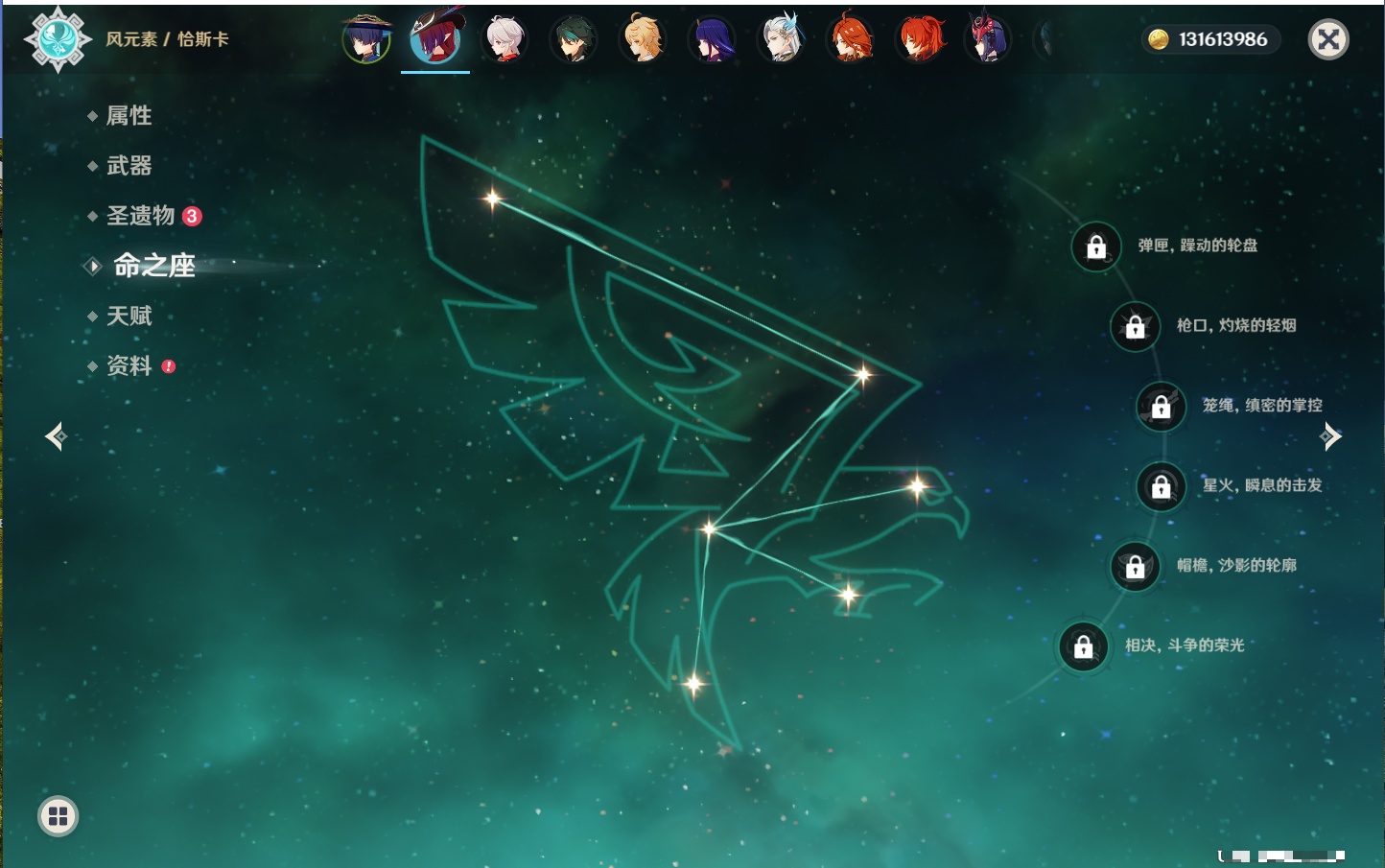Click the 帽檐，沙影的轮廓 label
The width and height of the screenshot is (1385, 868).
(x=1236, y=565)
